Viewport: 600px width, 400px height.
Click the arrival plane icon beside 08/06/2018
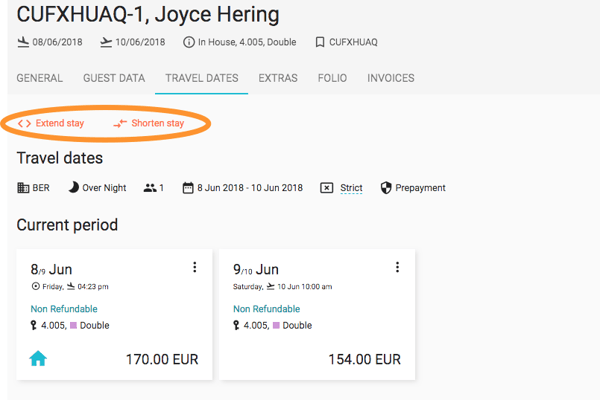click(23, 42)
